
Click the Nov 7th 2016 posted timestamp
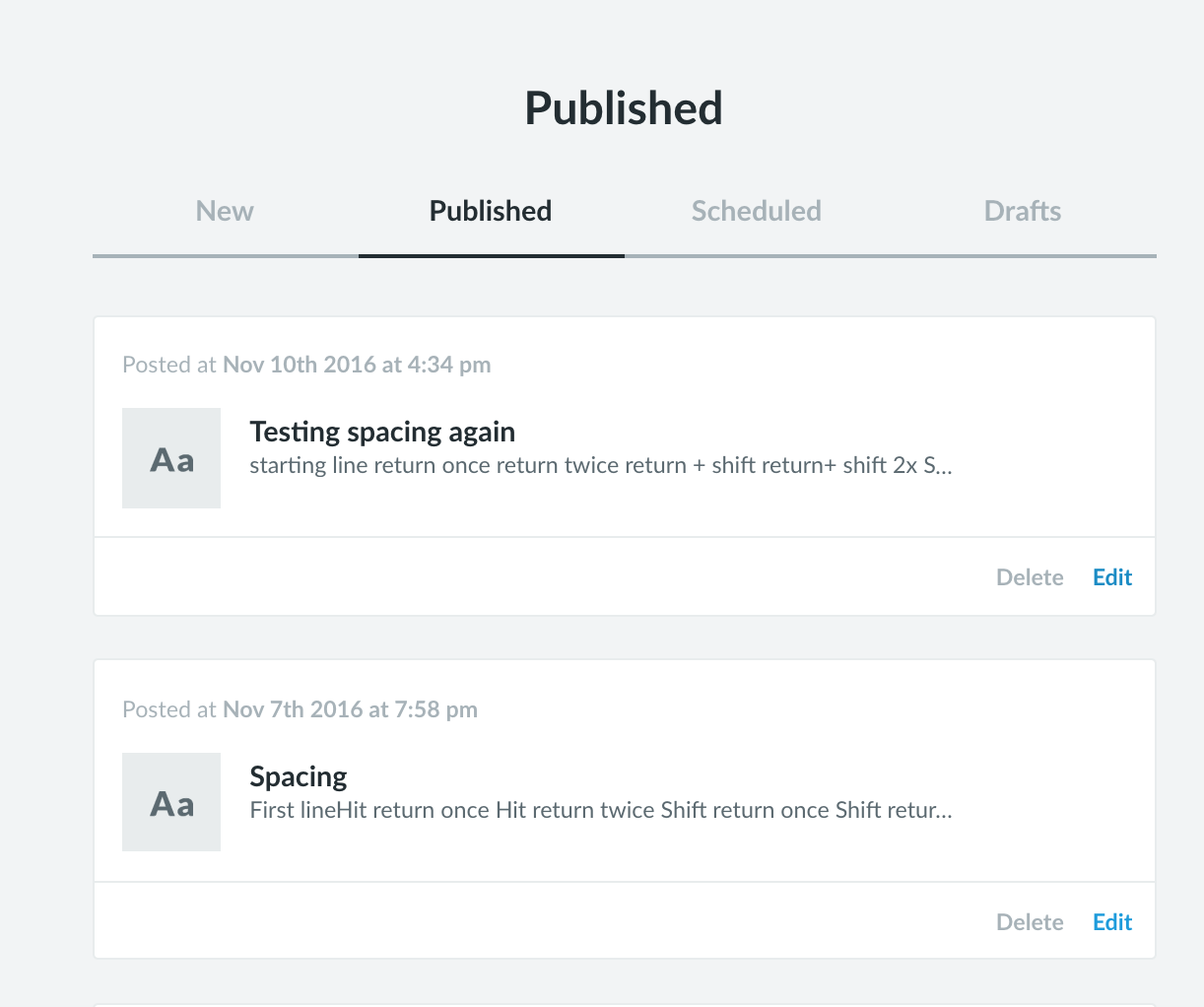(350, 709)
